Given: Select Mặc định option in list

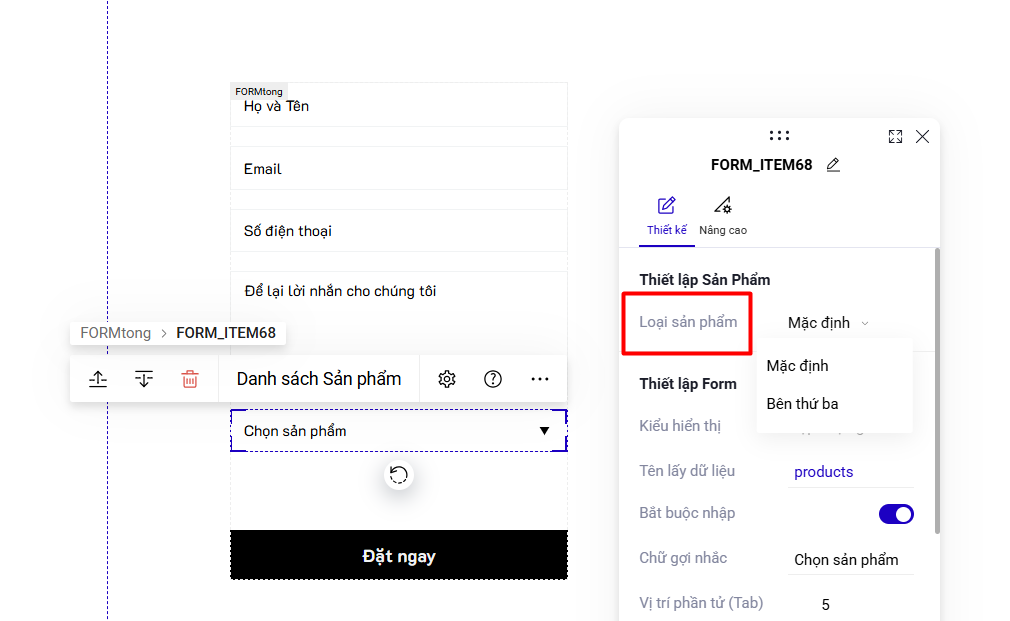Looking at the screenshot, I should pos(797,366).
